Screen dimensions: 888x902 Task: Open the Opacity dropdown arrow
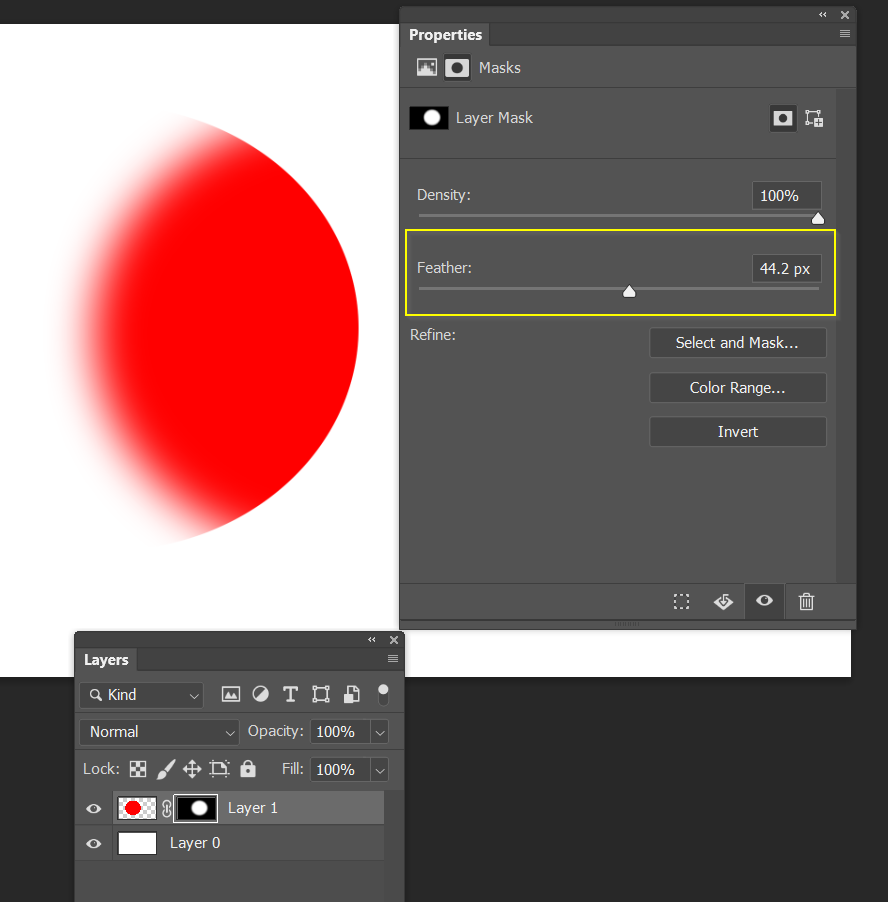379,731
